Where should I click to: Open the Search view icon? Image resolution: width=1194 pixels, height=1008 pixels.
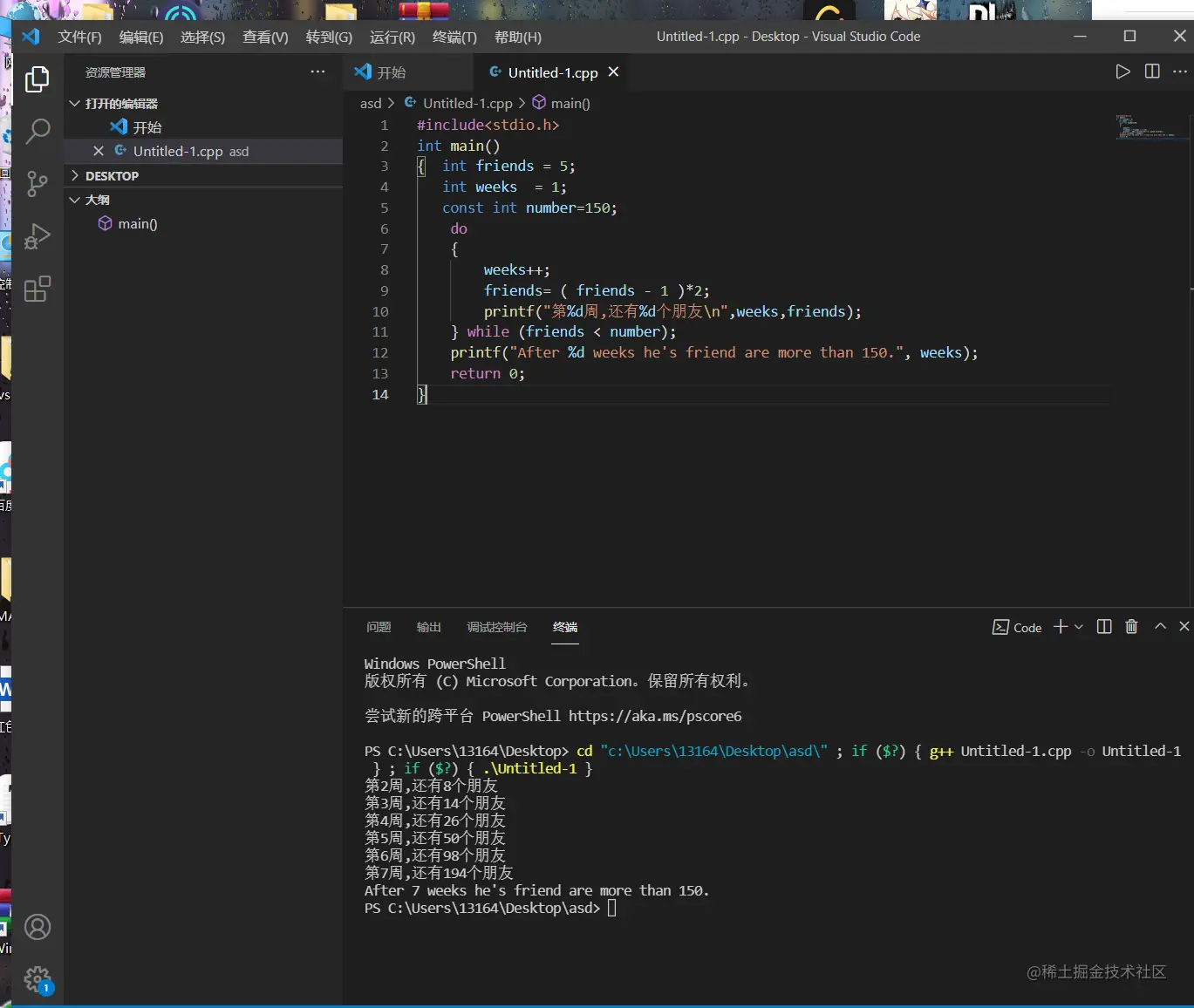click(x=38, y=132)
